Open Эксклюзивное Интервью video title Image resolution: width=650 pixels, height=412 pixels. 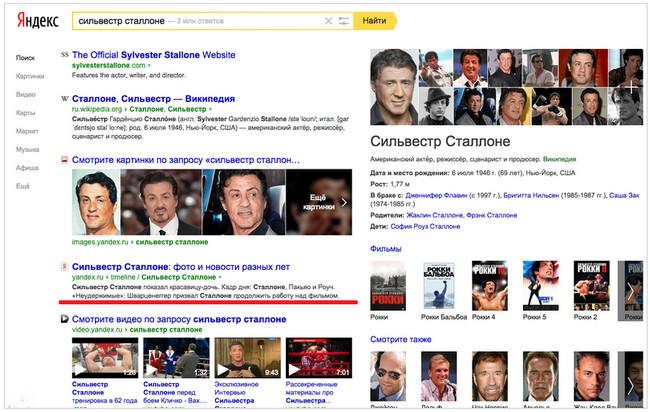pyautogui.click(x=236, y=393)
